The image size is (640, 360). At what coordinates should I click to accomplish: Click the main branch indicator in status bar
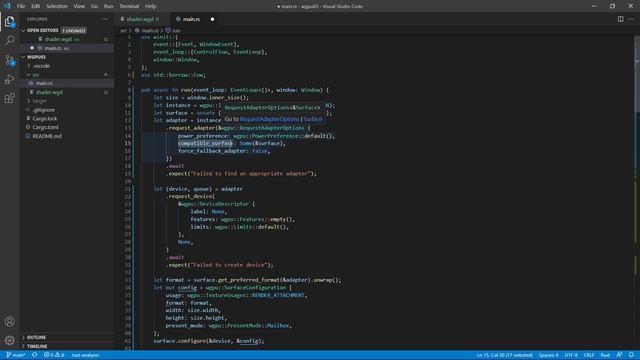[x=16, y=355]
